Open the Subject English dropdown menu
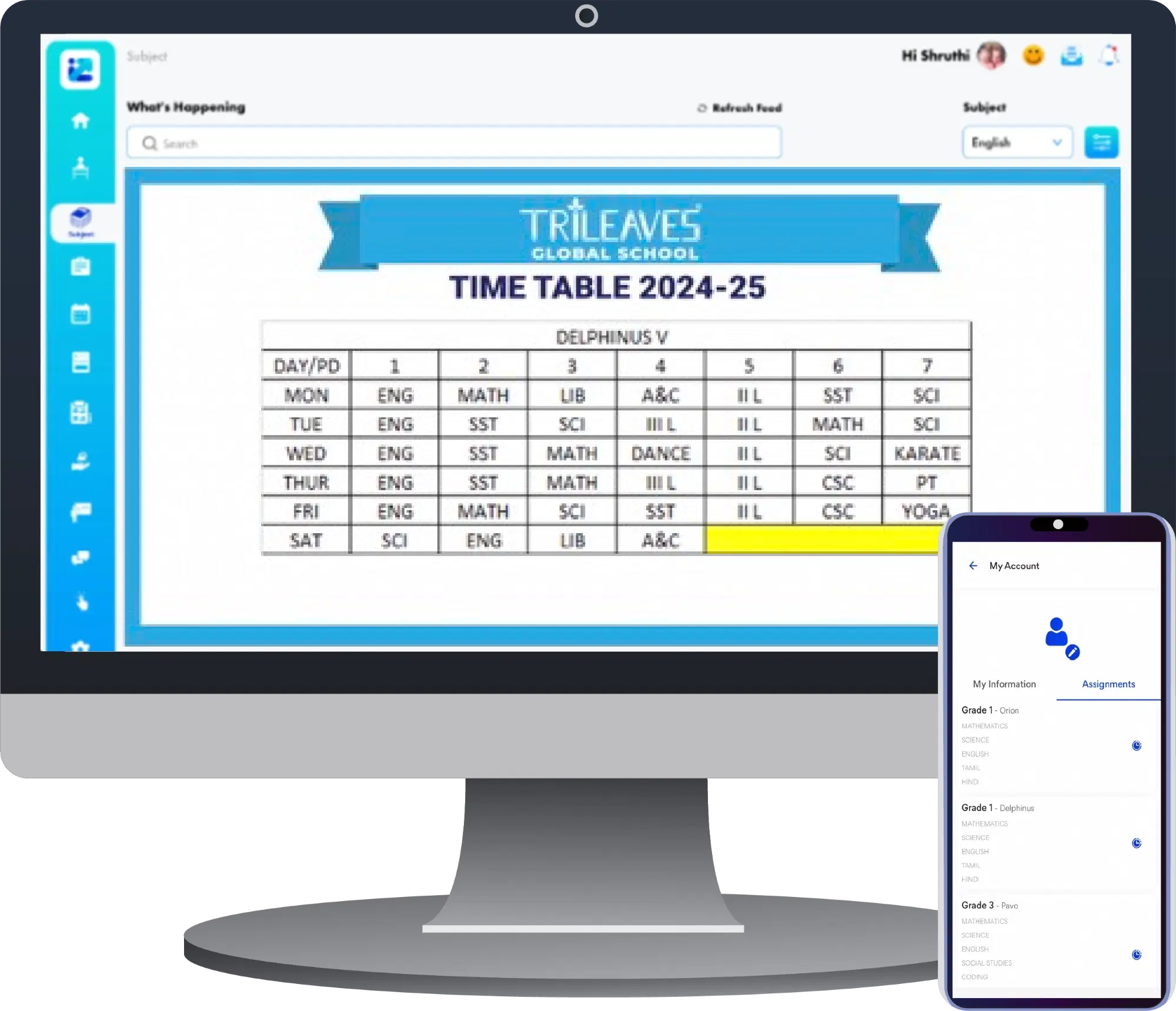The height and width of the screenshot is (1011, 1176). tap(1014, 142)
